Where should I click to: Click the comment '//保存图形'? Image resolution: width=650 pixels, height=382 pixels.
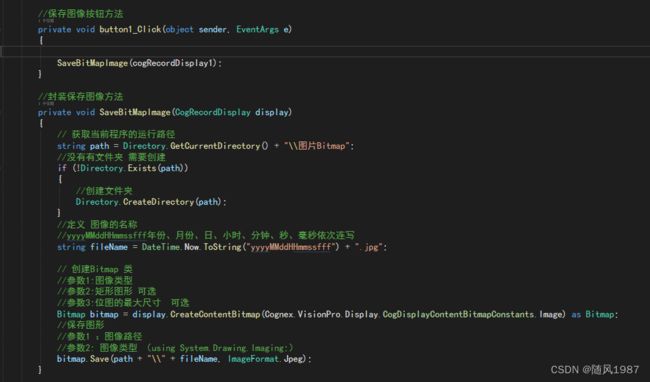pyautogui.click(x=80, y=325)
